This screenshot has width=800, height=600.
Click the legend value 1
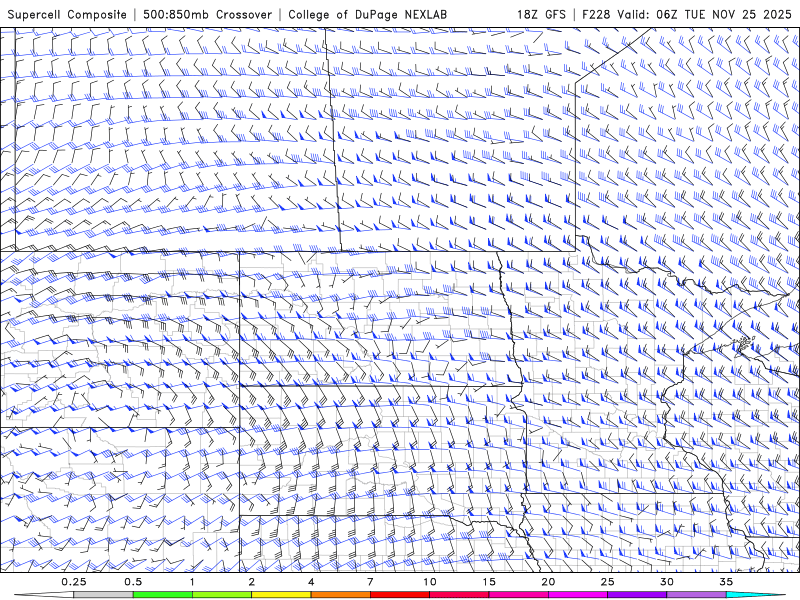192,582
